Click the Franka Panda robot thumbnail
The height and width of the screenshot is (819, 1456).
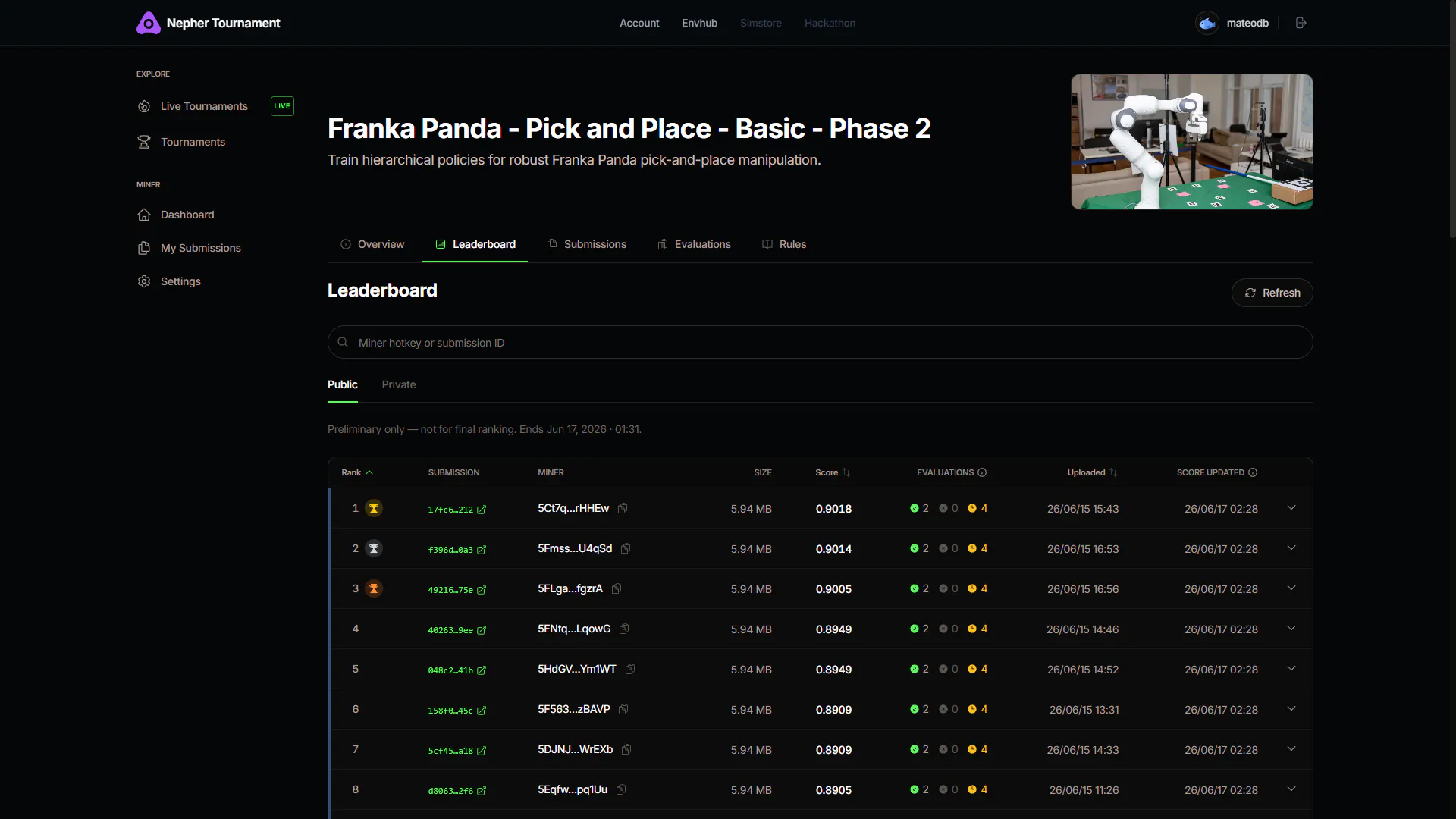coord(1191,142)
